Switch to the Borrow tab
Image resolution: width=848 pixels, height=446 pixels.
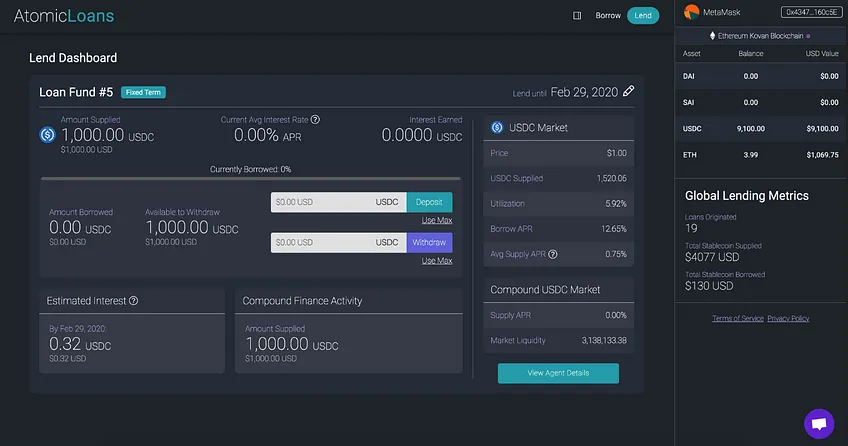pos(608,16)
